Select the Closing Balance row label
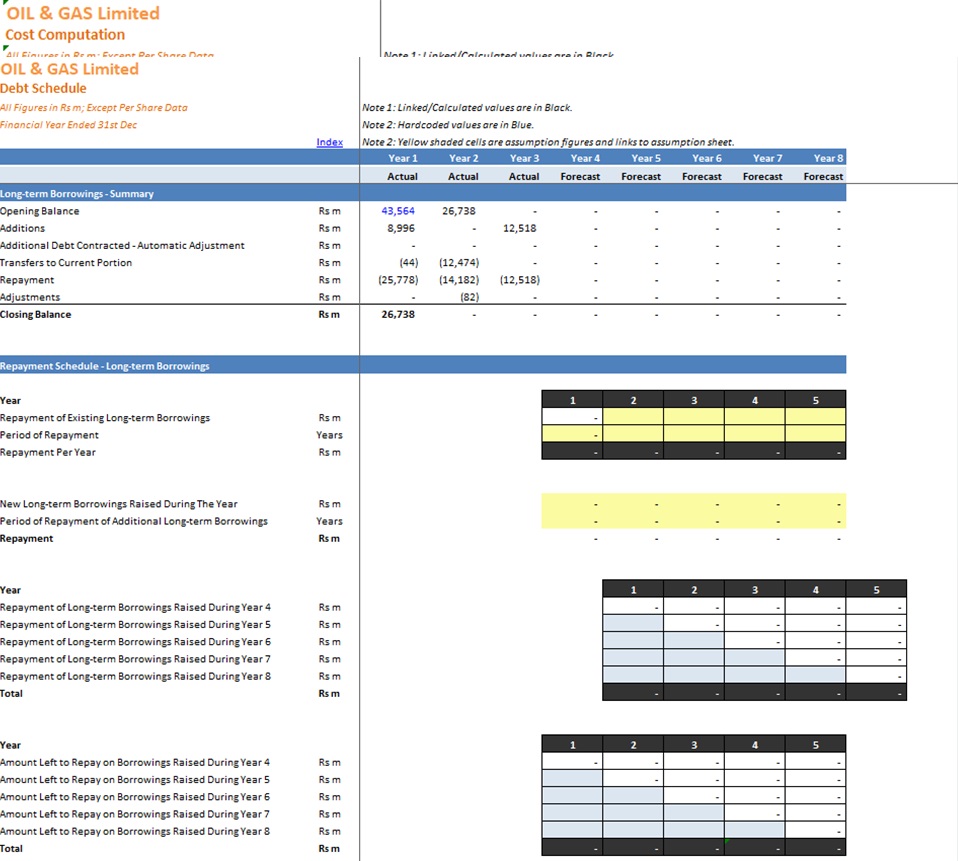958x861 pixels. [x=35, y=314]
